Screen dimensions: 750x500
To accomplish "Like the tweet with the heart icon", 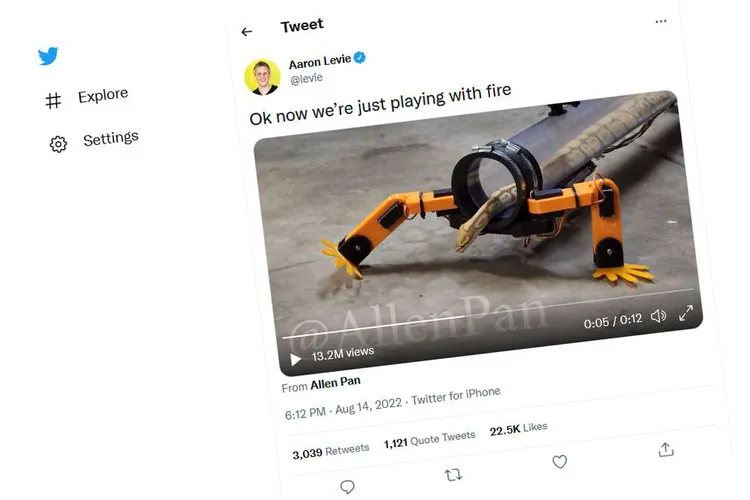I will point(560,461).
